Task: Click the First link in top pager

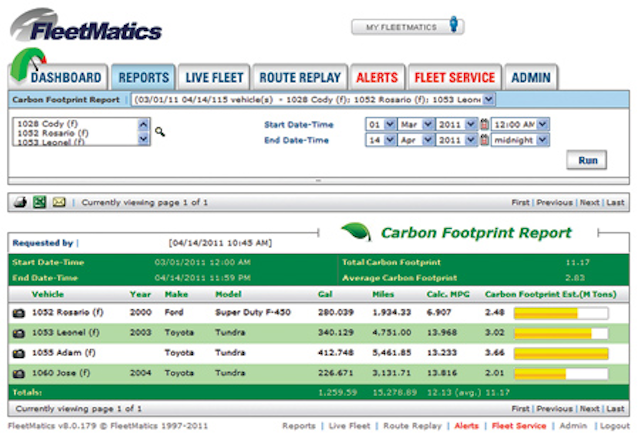Action: click(x=520, y=203)
